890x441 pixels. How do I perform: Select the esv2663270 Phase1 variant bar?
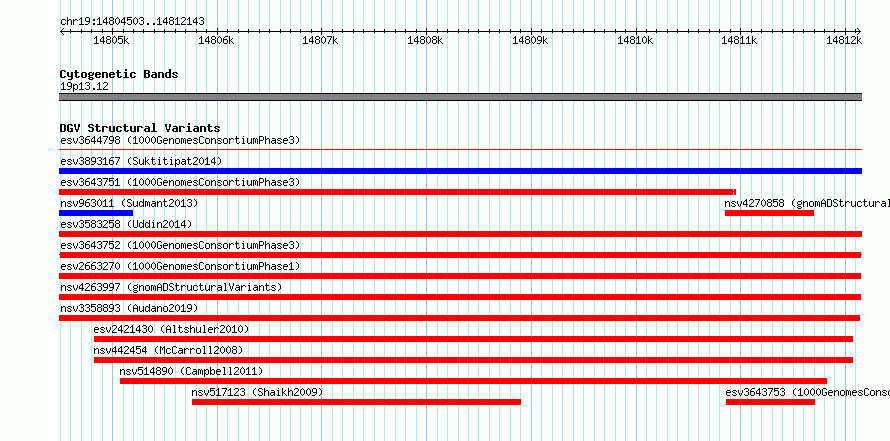click(460, 276)
